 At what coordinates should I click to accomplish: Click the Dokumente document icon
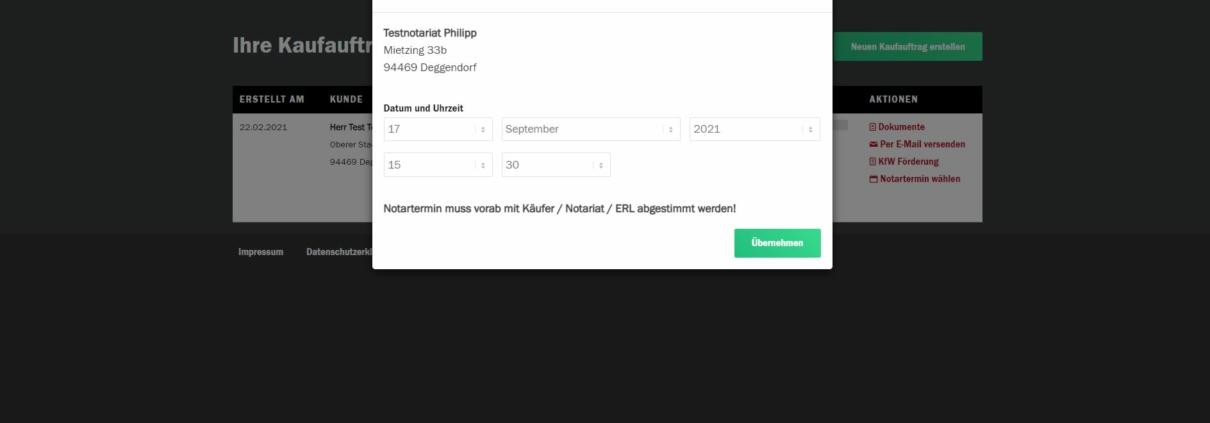click(x=873, y=127)
